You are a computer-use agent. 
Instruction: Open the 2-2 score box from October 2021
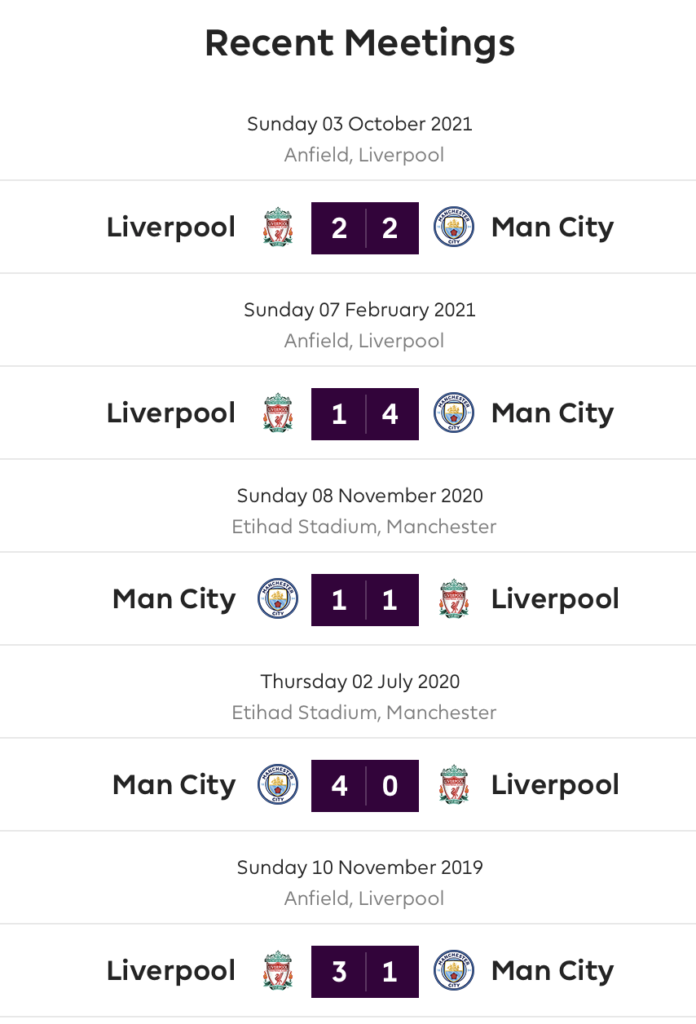(x=365, y=228)
